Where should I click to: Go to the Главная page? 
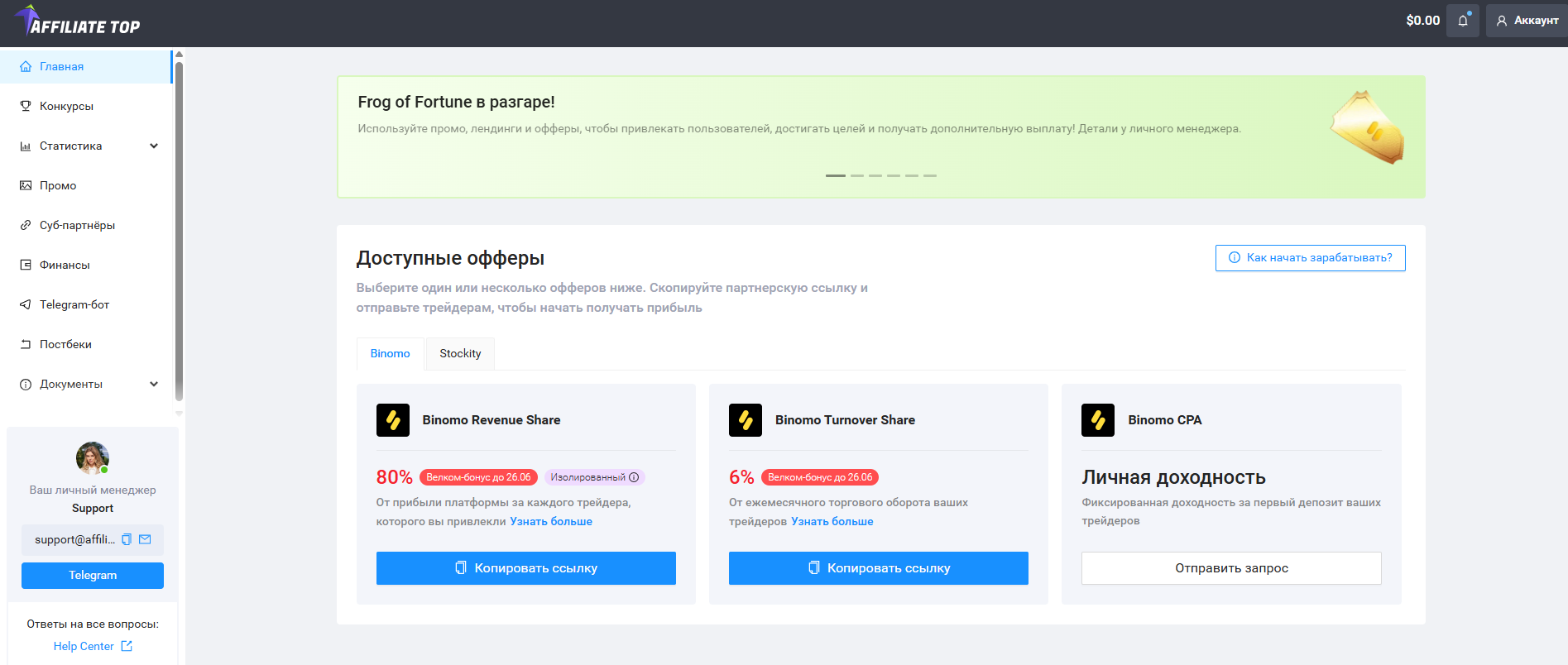[x=86, y=66]
